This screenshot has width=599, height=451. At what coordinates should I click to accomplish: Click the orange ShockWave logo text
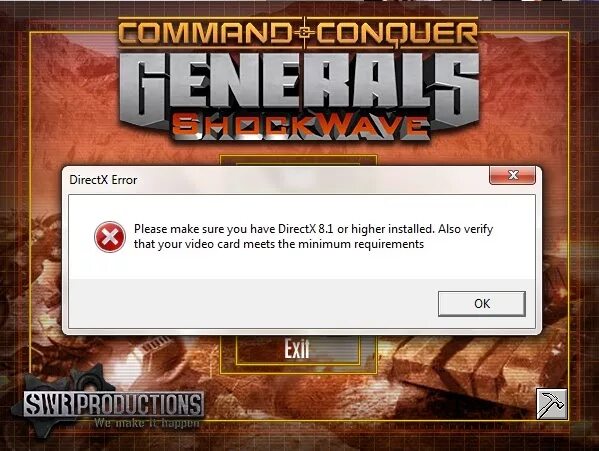pos(301,127)
